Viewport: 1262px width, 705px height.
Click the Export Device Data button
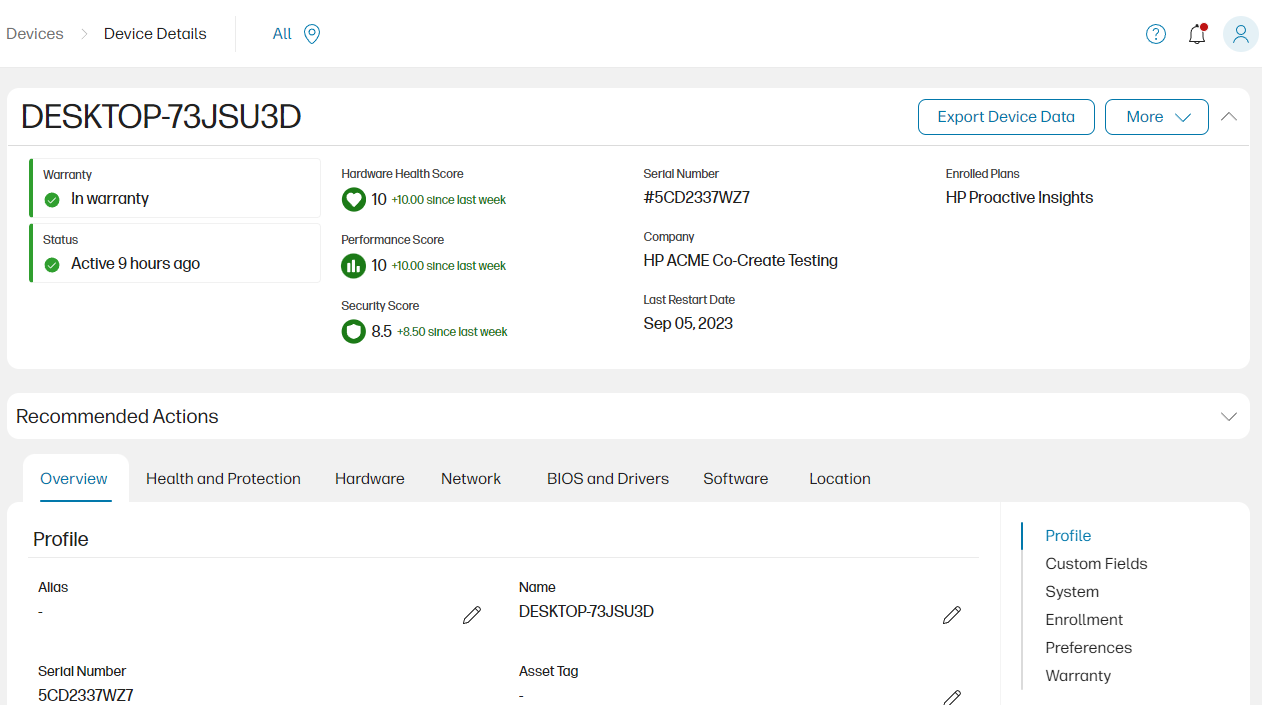[x=1006, y=116]
